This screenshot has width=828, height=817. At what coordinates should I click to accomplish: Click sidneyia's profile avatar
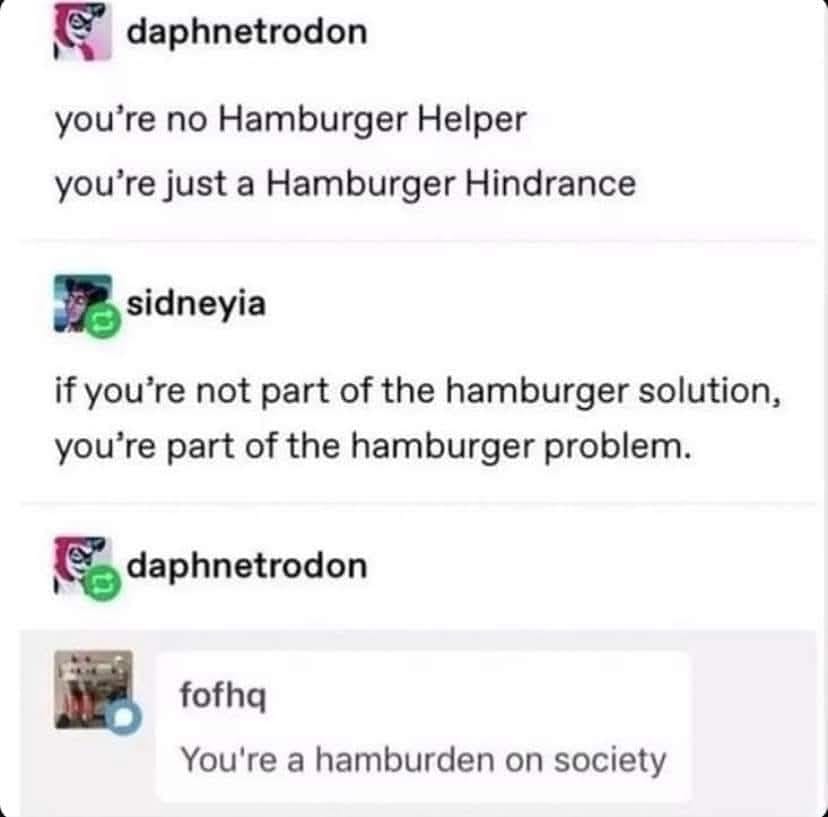(83, 303)
